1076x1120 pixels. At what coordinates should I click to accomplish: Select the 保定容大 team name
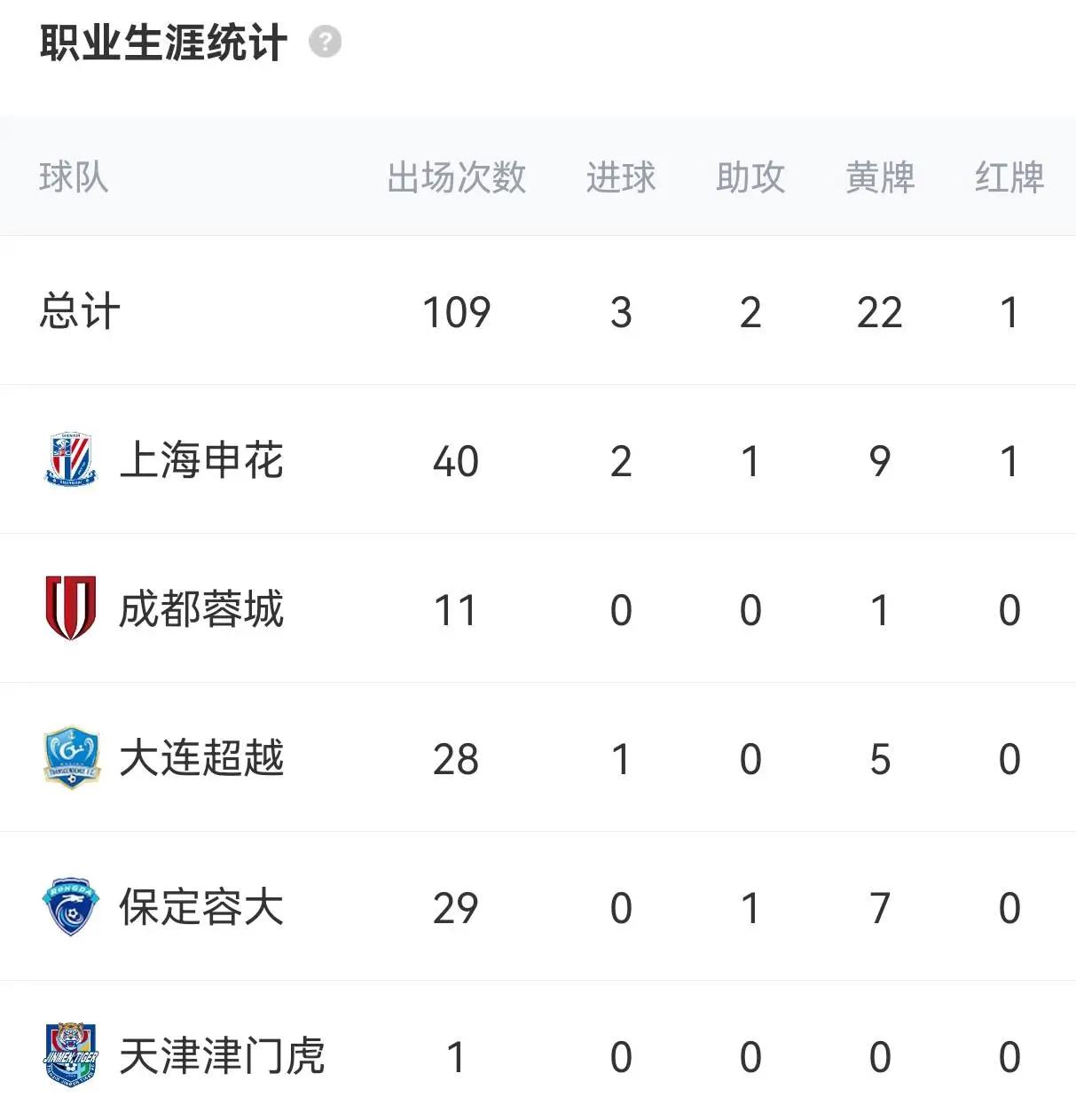201,907
